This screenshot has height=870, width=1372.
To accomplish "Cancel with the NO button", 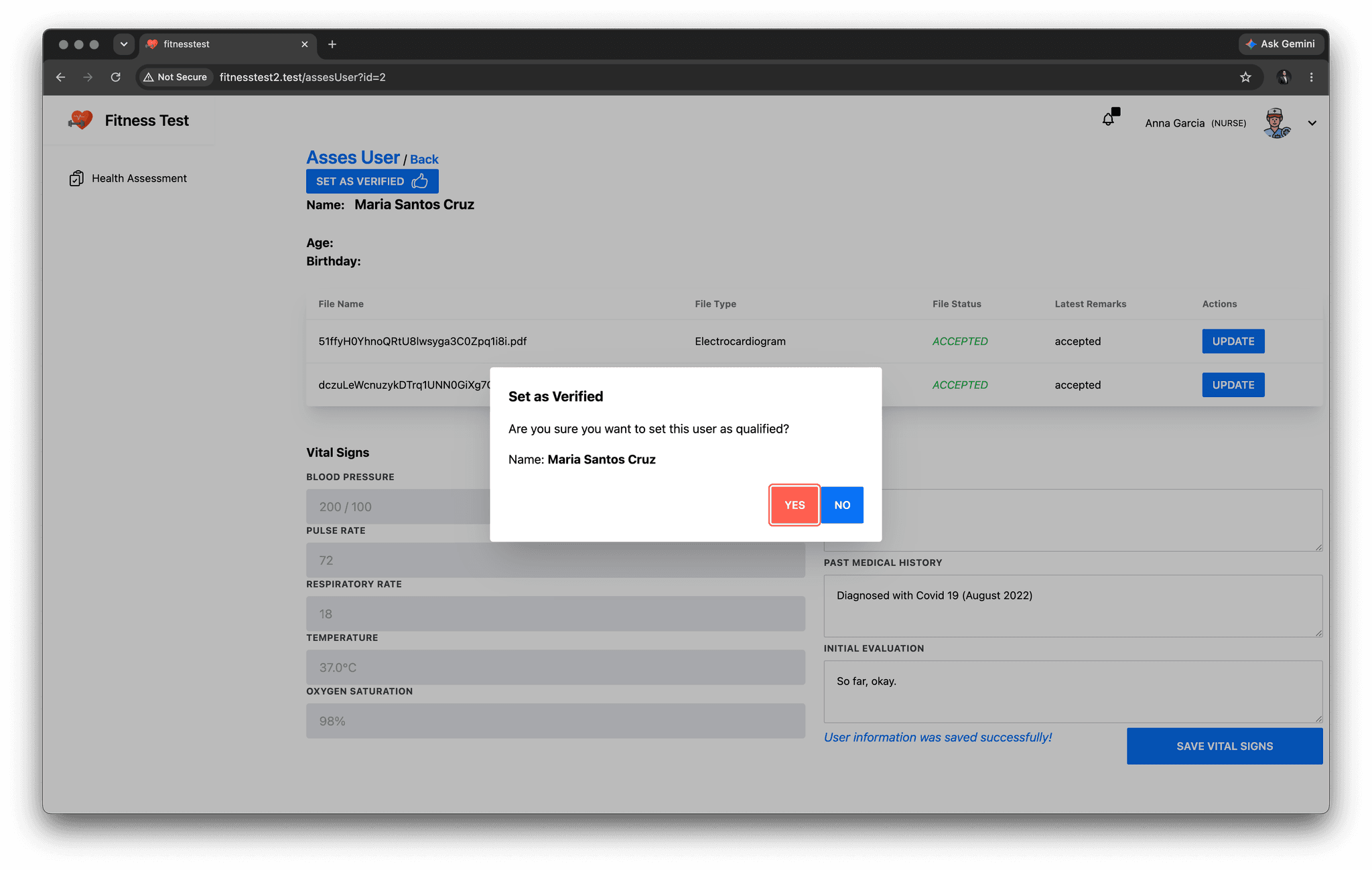I will 842,505.
